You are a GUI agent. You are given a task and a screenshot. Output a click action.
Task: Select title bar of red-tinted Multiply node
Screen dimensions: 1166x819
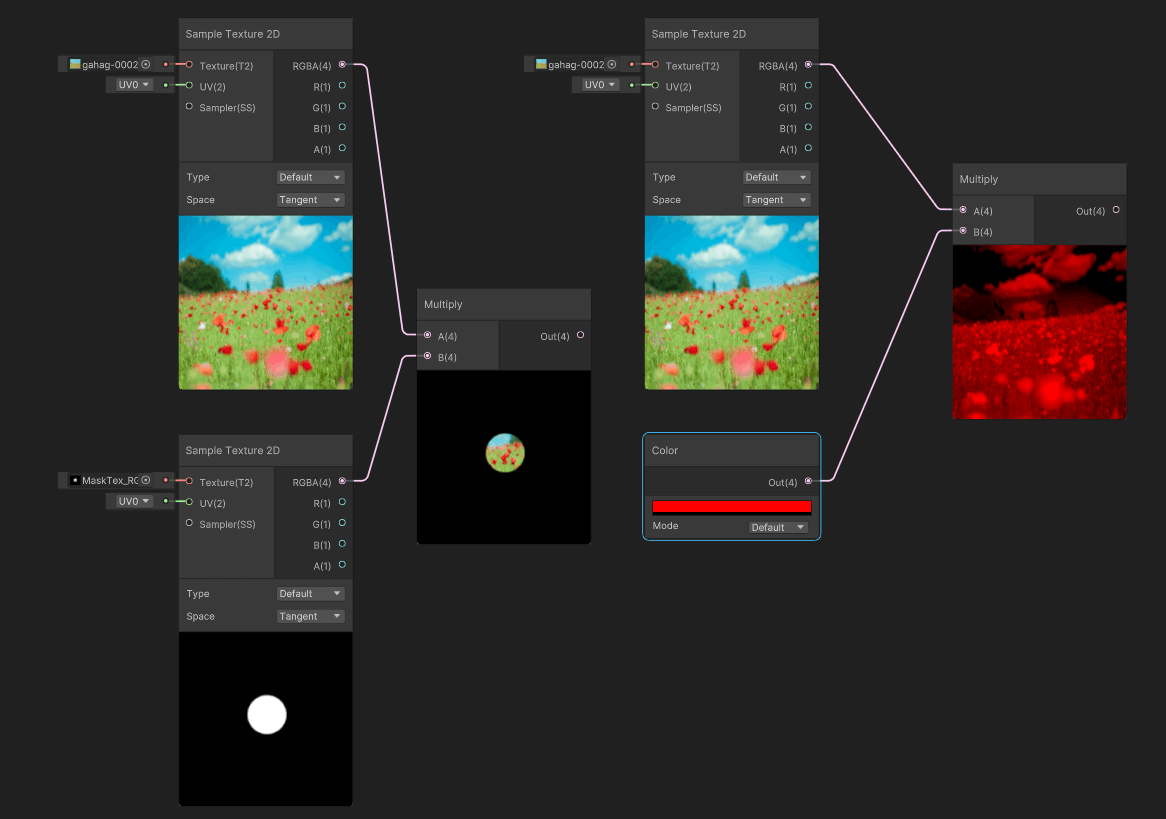[1040, 179]
